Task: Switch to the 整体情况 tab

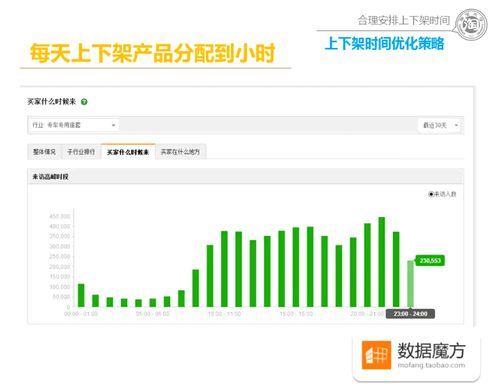Action: 45,152
